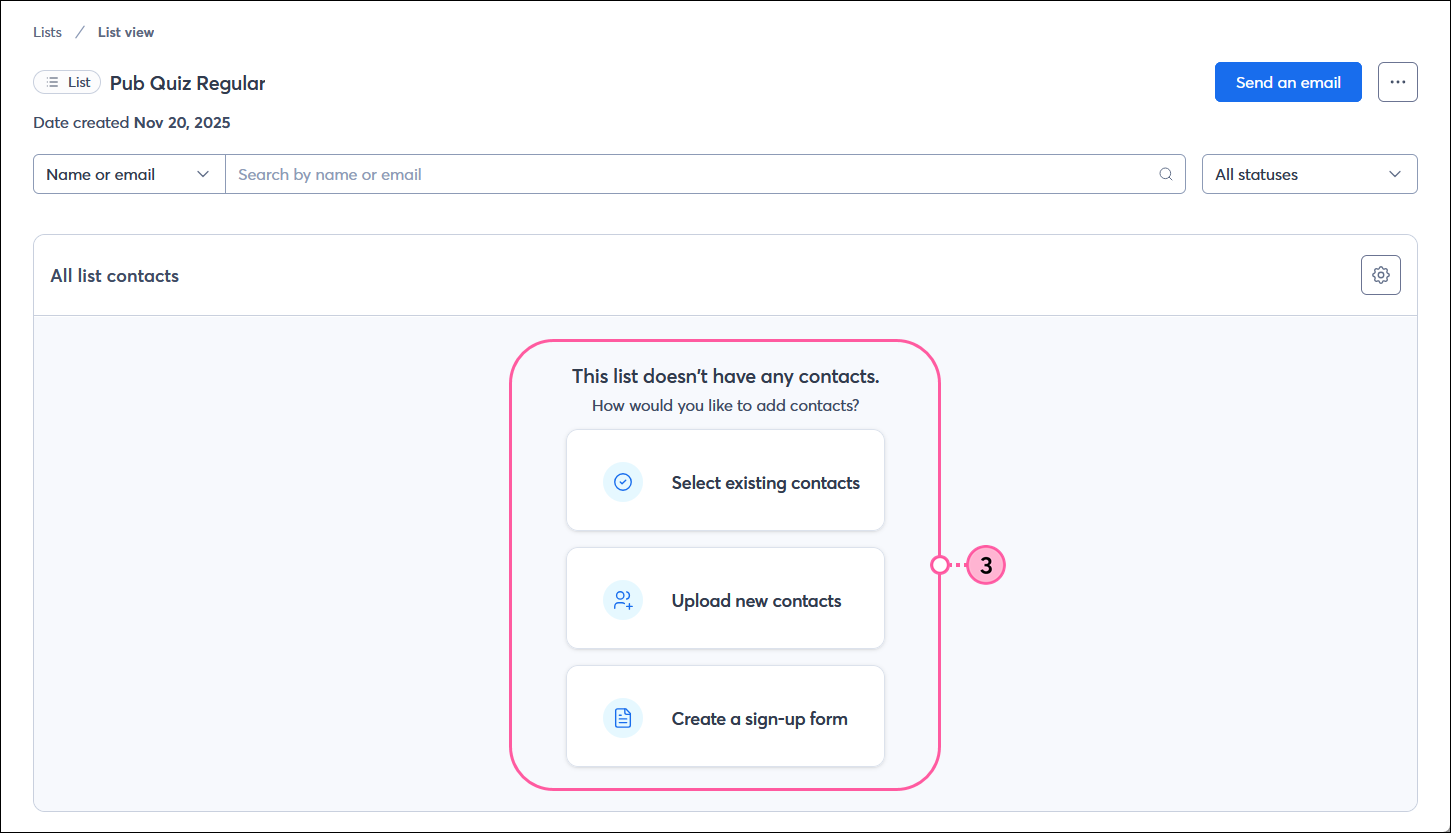Click the search magnifier icon
This screenshot has height=833, width=1451.
[1165, 174]
